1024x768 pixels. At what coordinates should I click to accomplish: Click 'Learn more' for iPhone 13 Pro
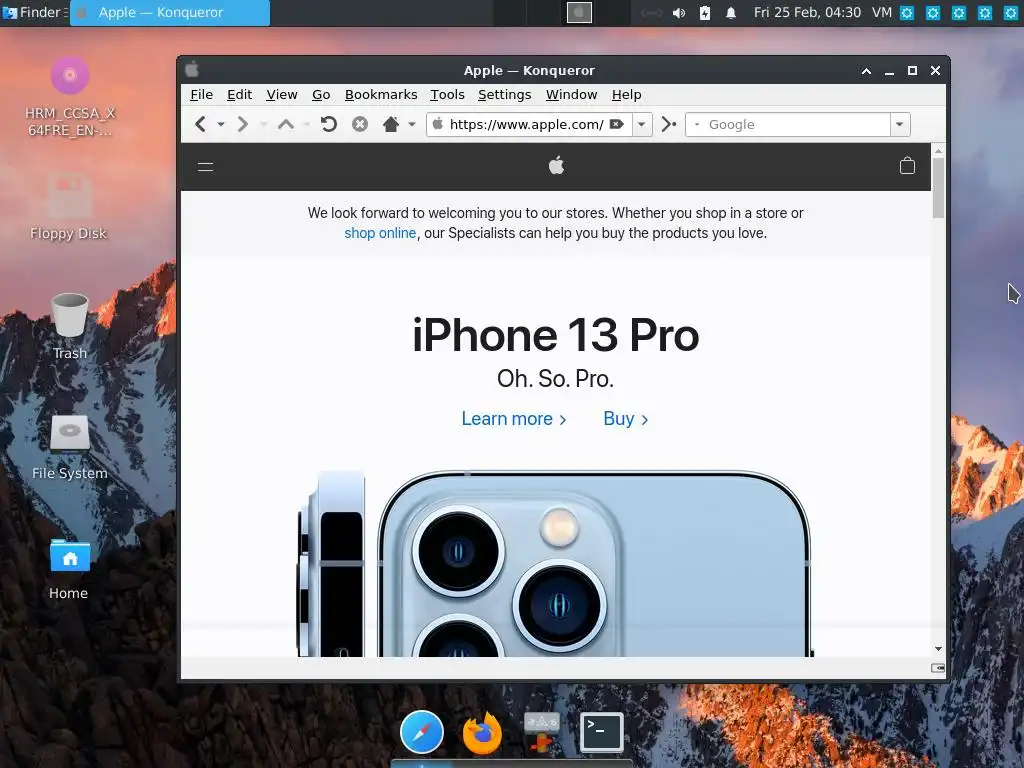point(514,419)
